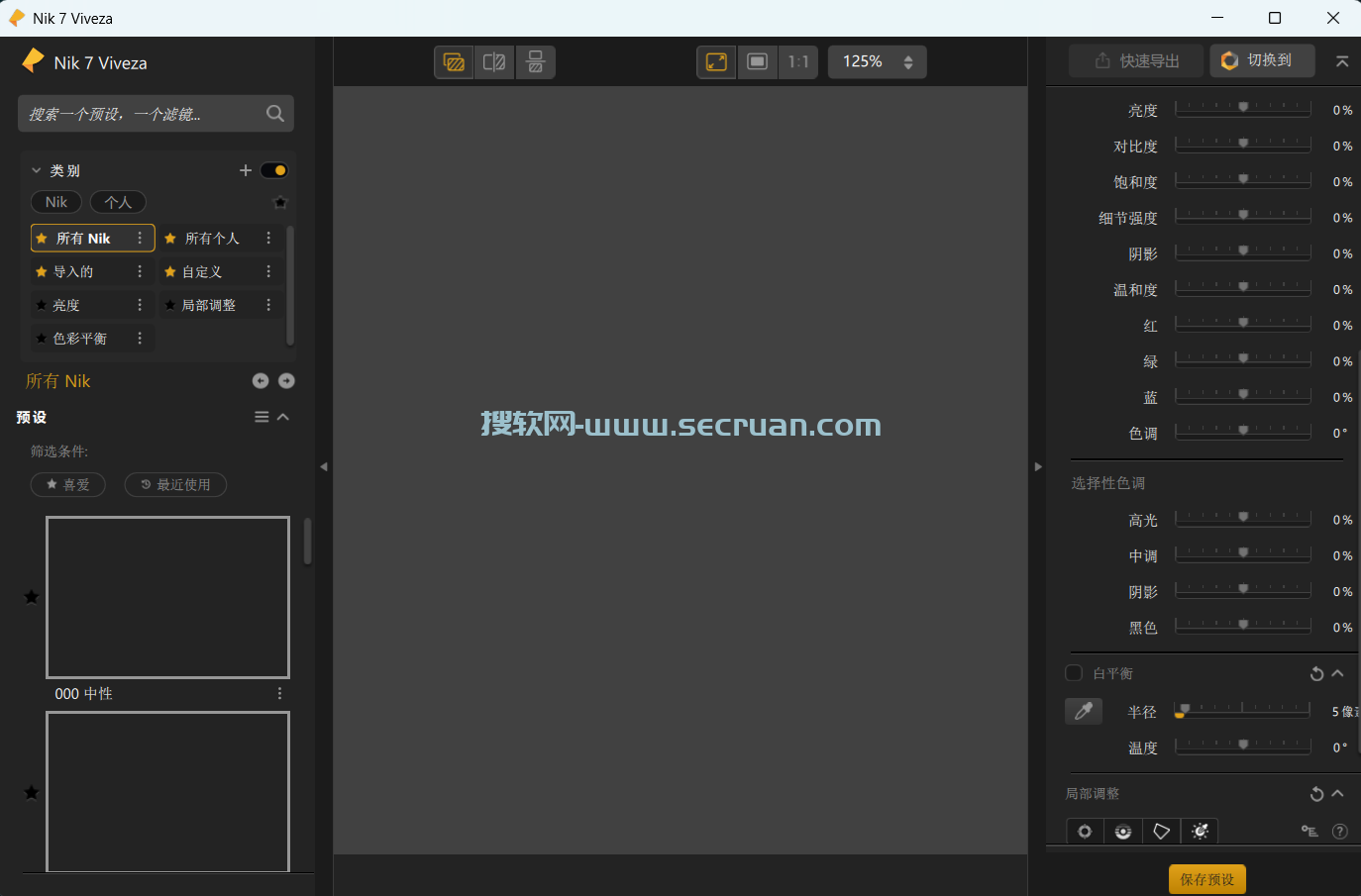Viewport: 1361px width, 896px height.
Task: Click the 快速导出 quick export button
Action: (x=1136, y=61)
